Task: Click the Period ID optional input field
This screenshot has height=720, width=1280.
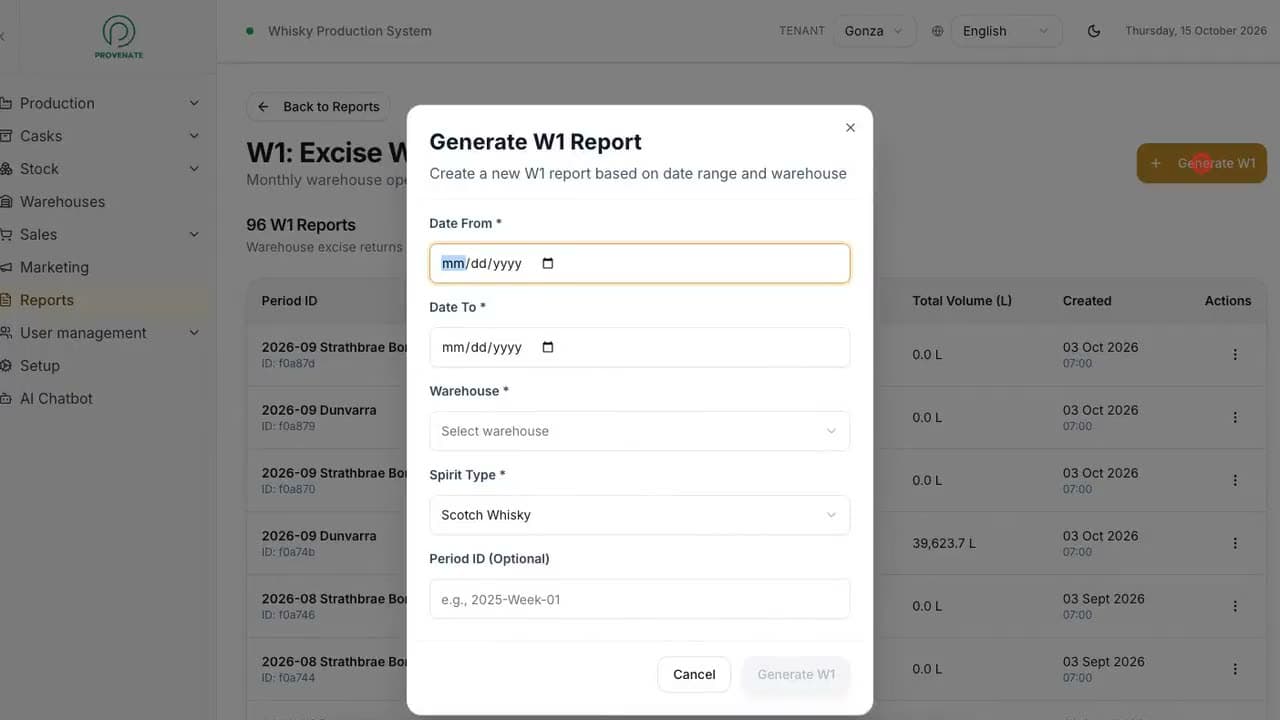Action: tap(639, 599)
